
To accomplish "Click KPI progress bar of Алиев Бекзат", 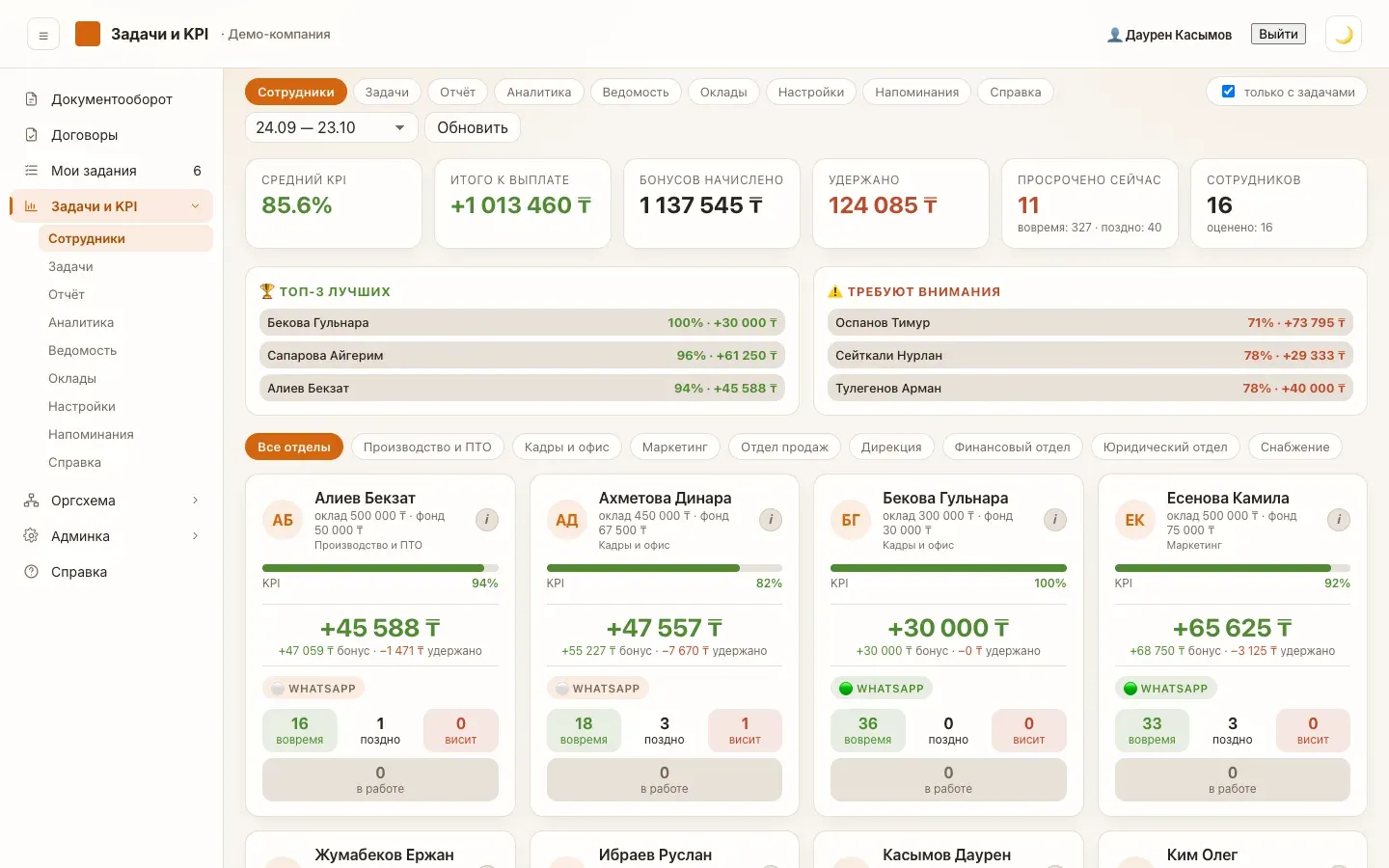I will pos(380,568).
